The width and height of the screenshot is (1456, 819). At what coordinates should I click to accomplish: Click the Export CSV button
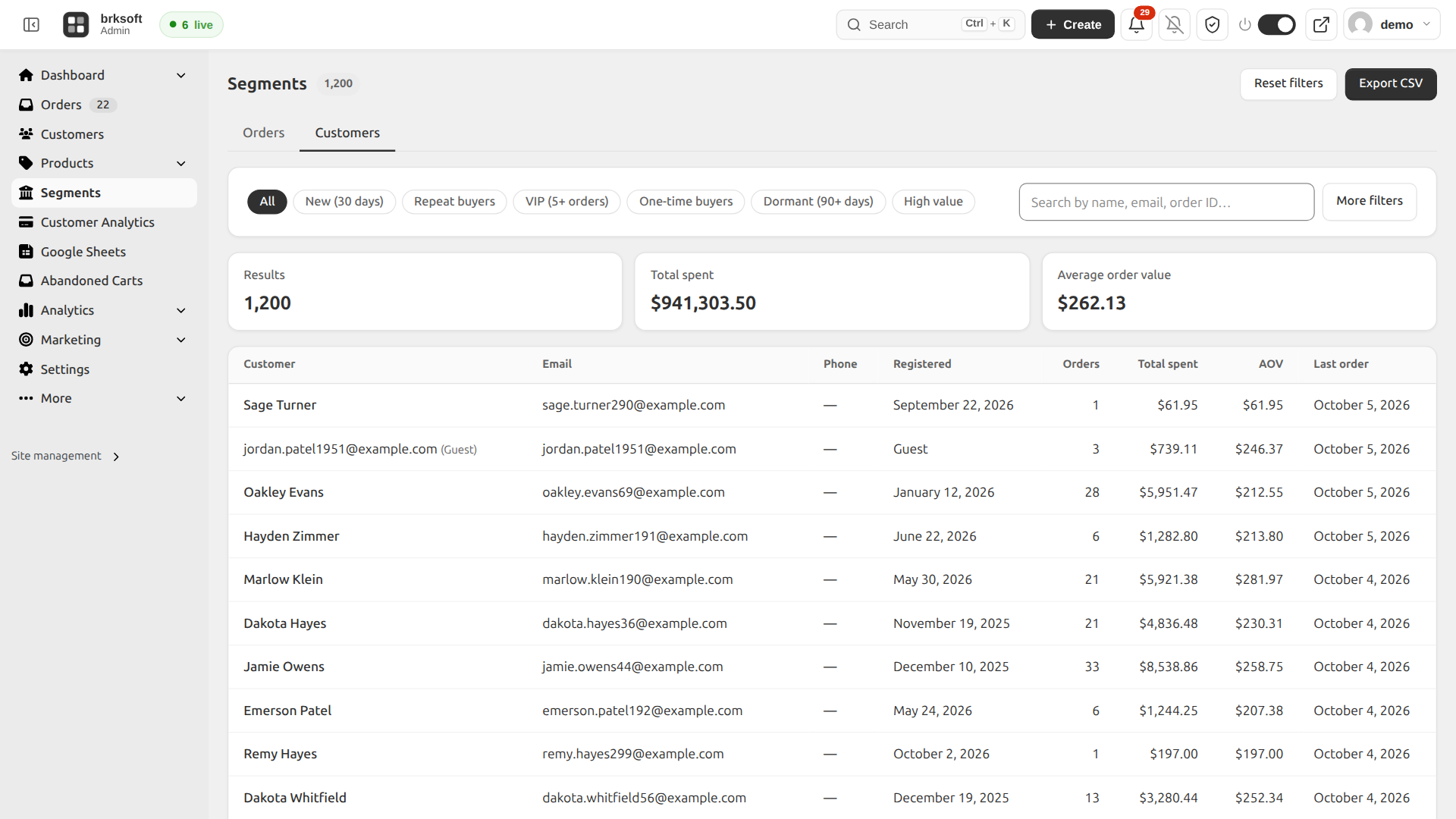click(1391, 84)
